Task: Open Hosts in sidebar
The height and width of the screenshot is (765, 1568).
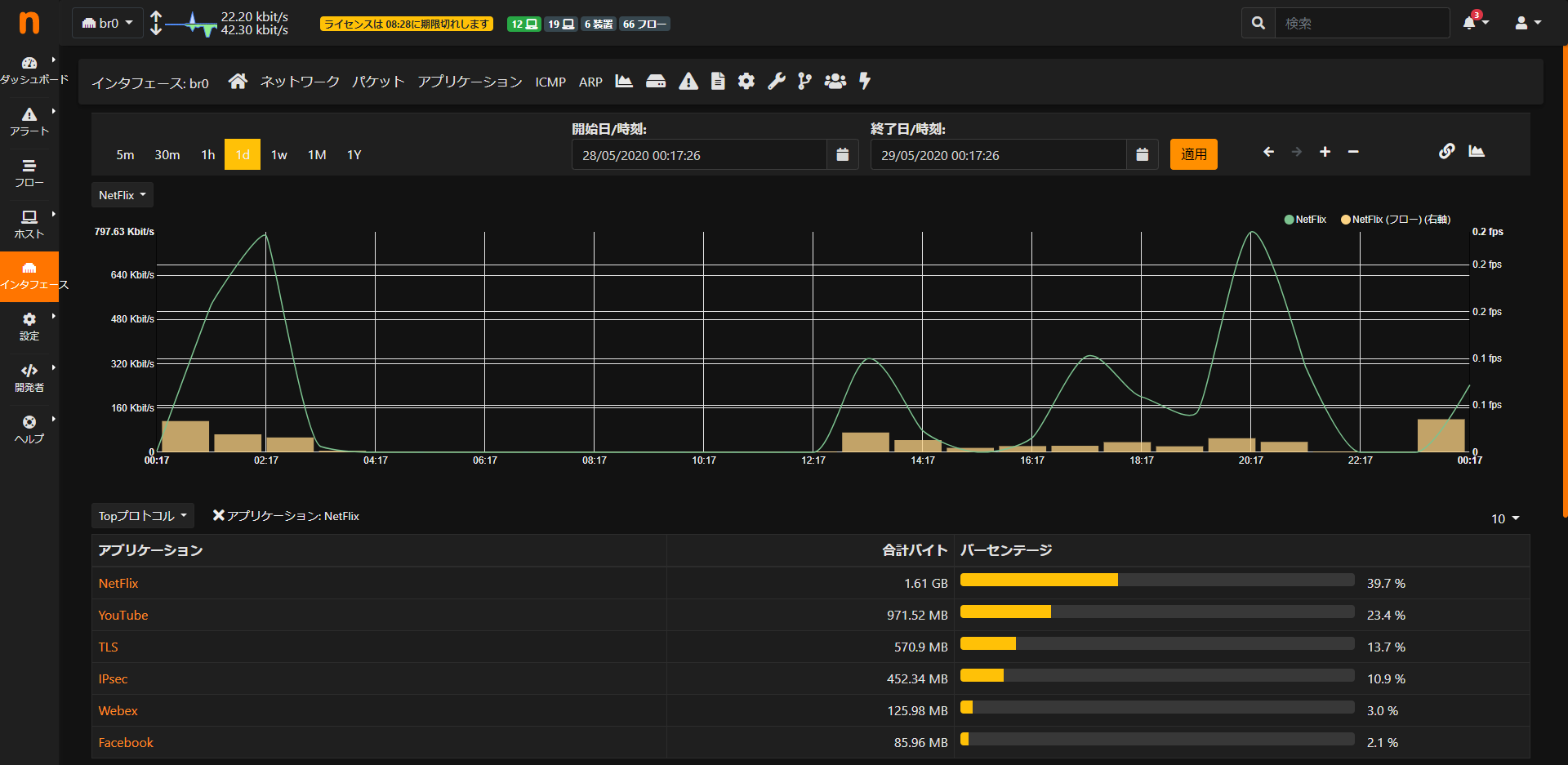Action: pos(29,224)
